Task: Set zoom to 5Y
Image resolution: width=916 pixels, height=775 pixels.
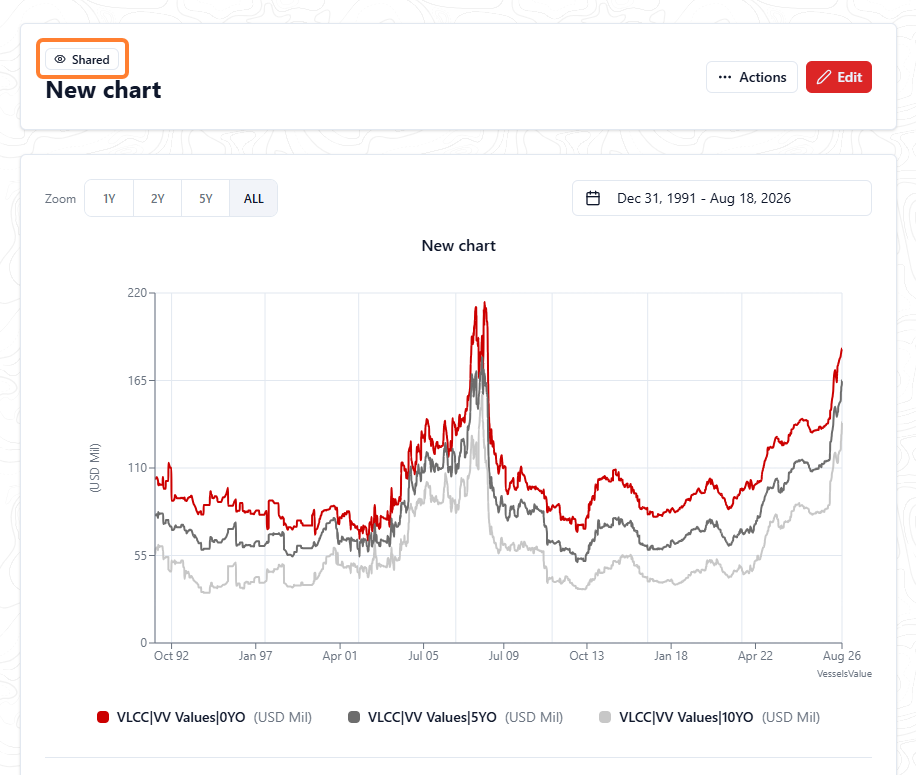Action: coord(206,199)
